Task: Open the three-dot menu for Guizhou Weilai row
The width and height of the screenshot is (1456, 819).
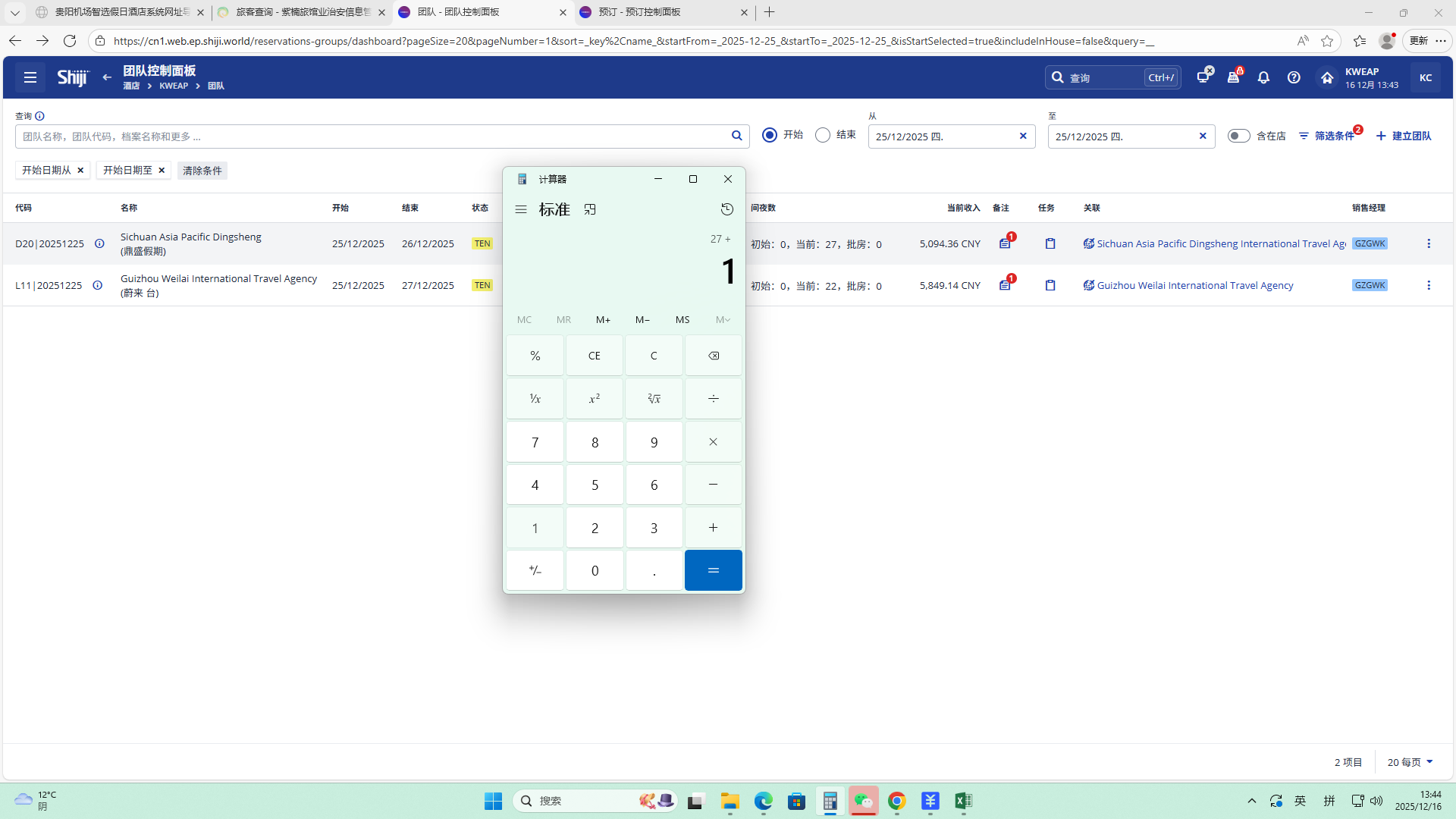Action: pos(1429,286)
